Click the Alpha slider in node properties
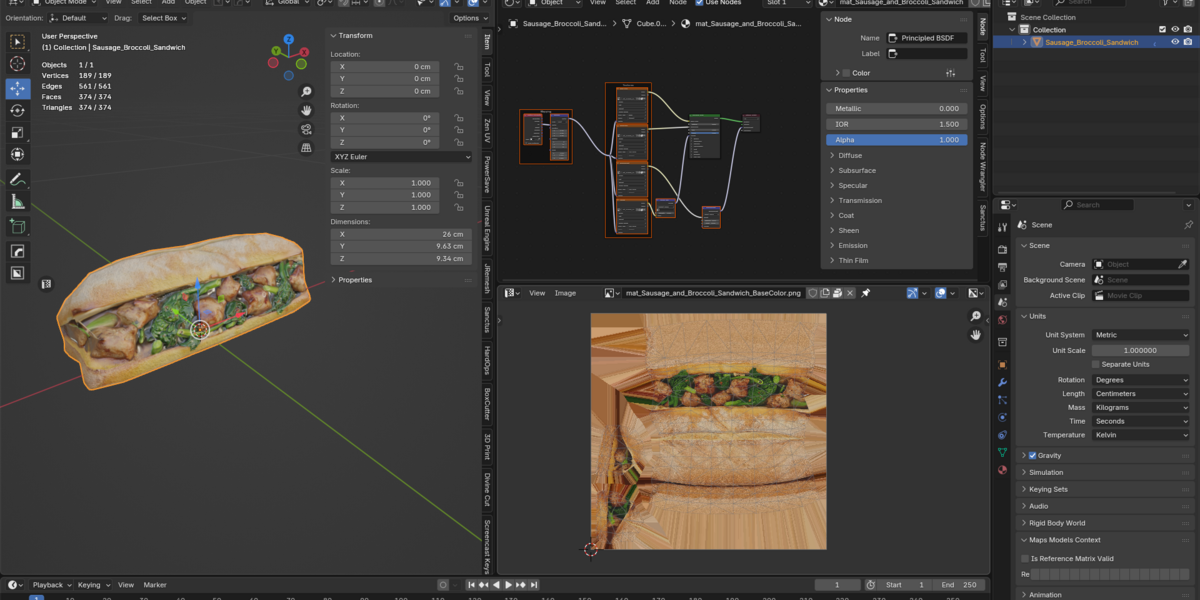 [x=897, y=140]
